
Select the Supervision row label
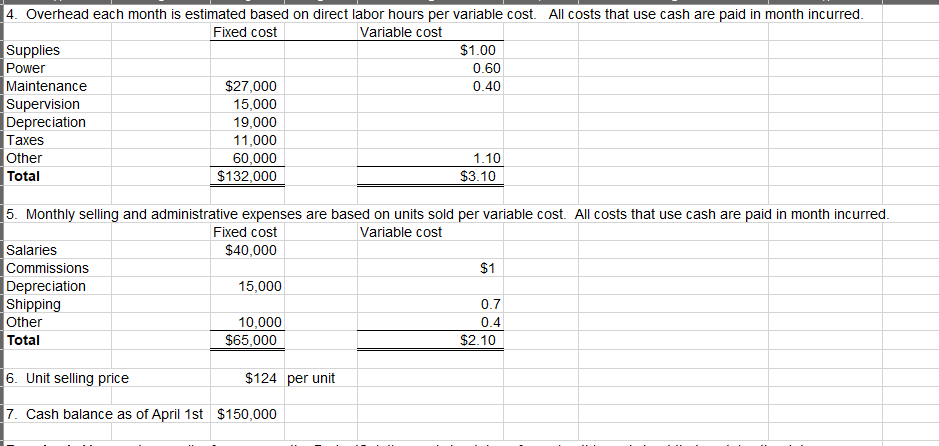pyautogui.click(x=43, y=104)
